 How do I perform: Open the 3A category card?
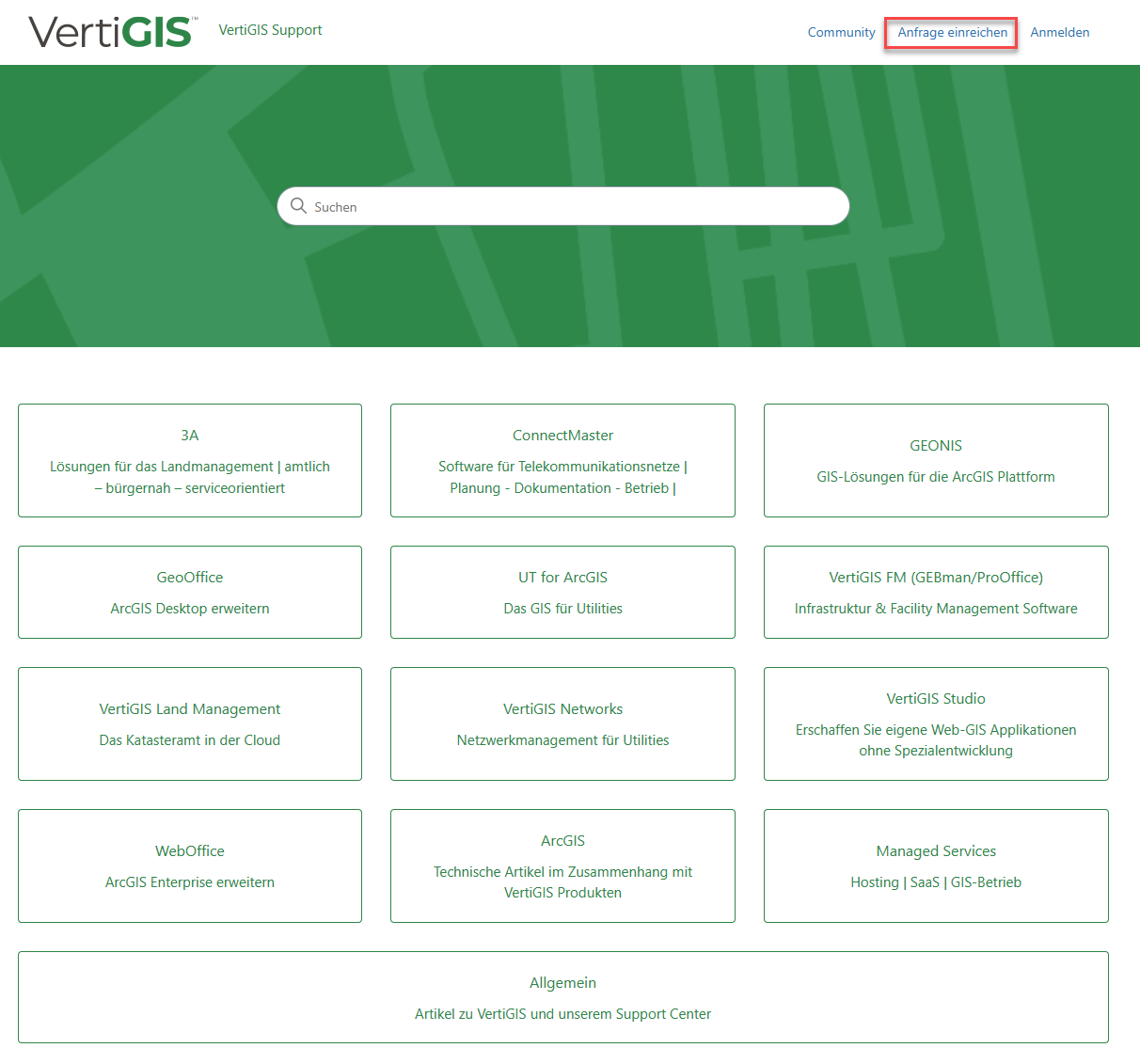click(190, 460)
